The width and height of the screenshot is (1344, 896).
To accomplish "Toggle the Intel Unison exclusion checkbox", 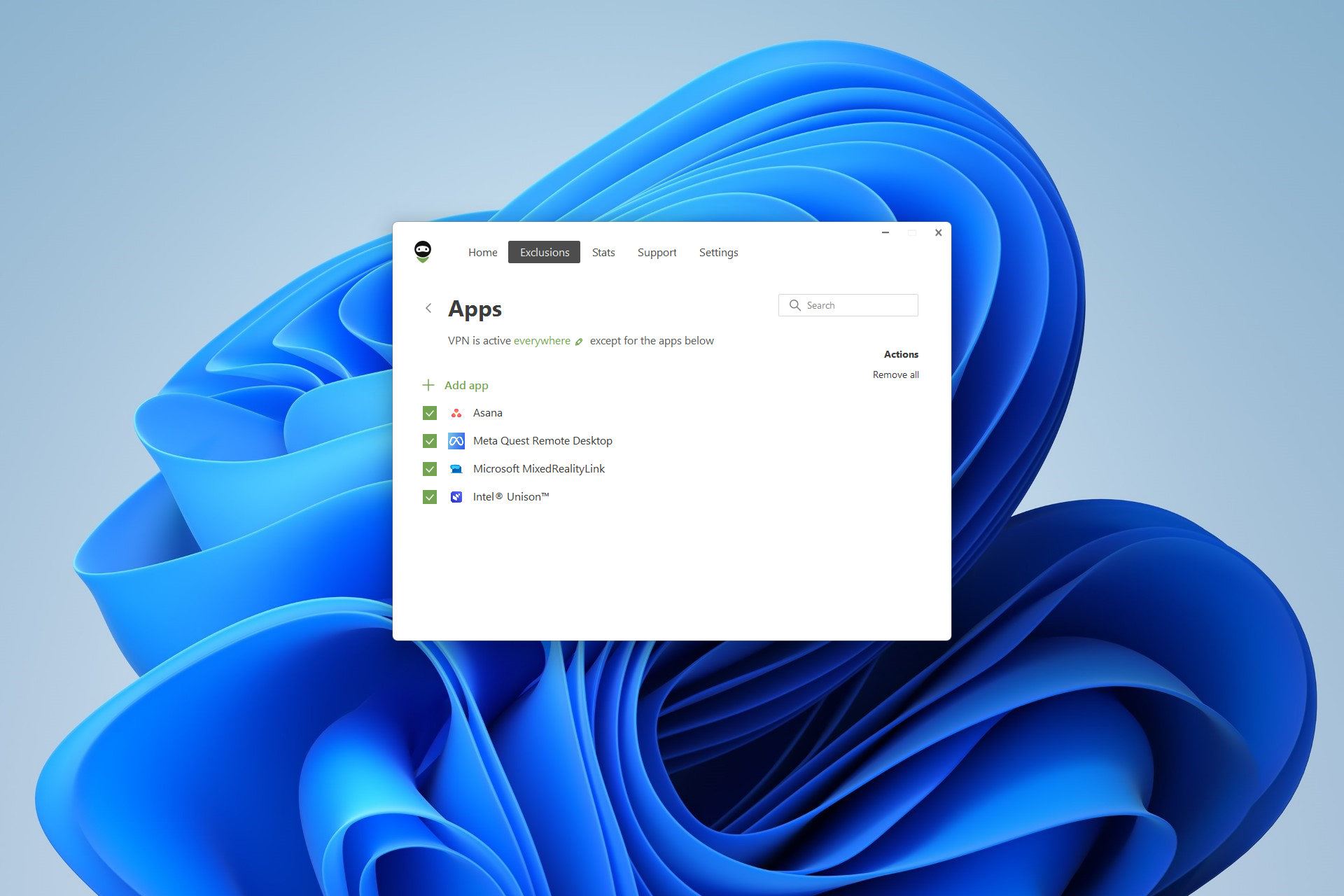I will pos(427,496).
